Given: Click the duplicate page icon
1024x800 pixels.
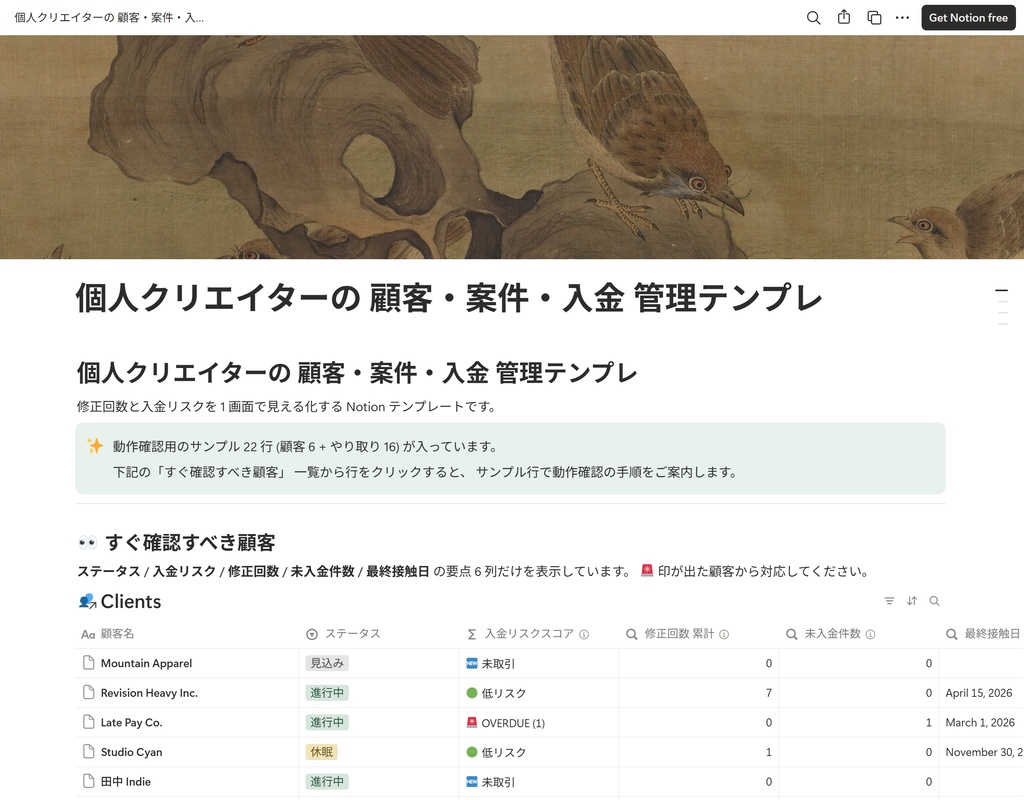Looking at the screenshot, I should coord(874,18).
